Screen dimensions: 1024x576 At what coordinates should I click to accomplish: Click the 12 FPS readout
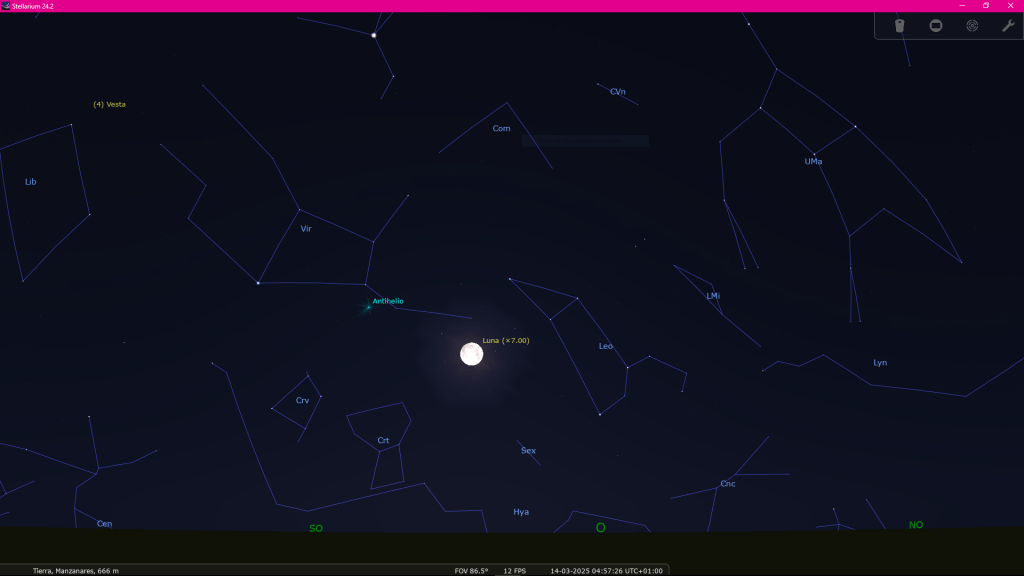coord(514,571)
